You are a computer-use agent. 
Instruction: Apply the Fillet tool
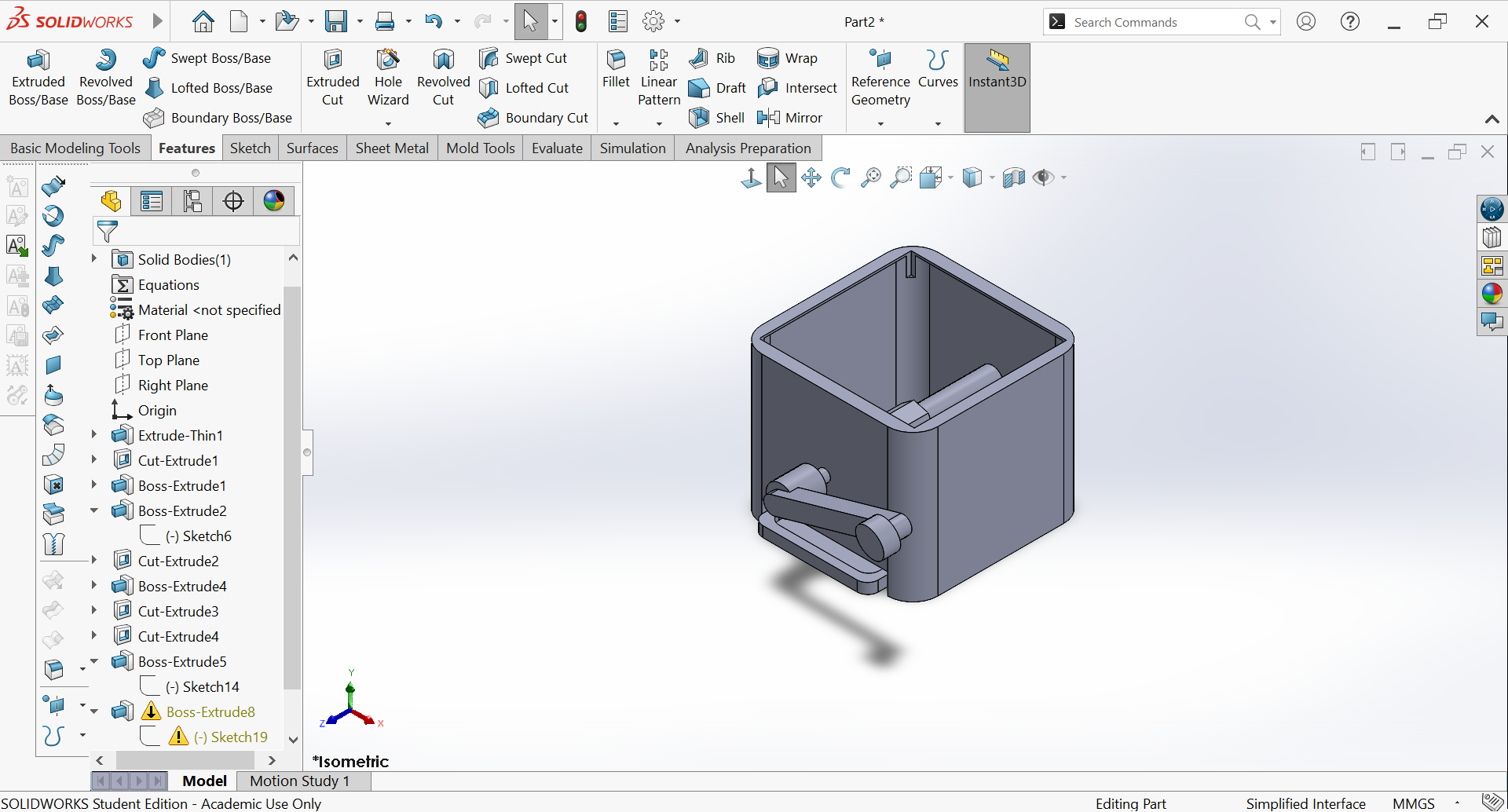click(x=616, y=69)
